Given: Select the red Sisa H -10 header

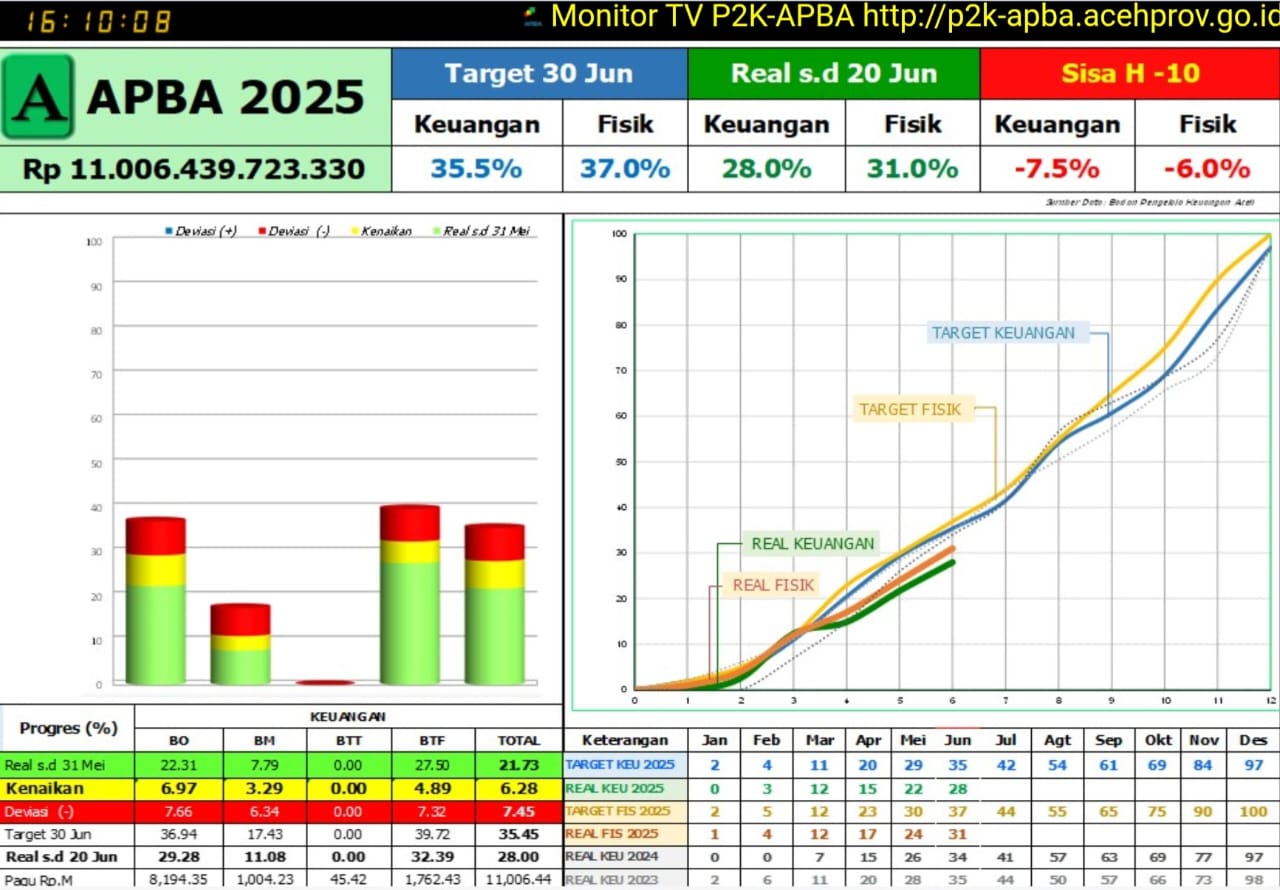Looking at the screenshot, I should coord(1130,73).
